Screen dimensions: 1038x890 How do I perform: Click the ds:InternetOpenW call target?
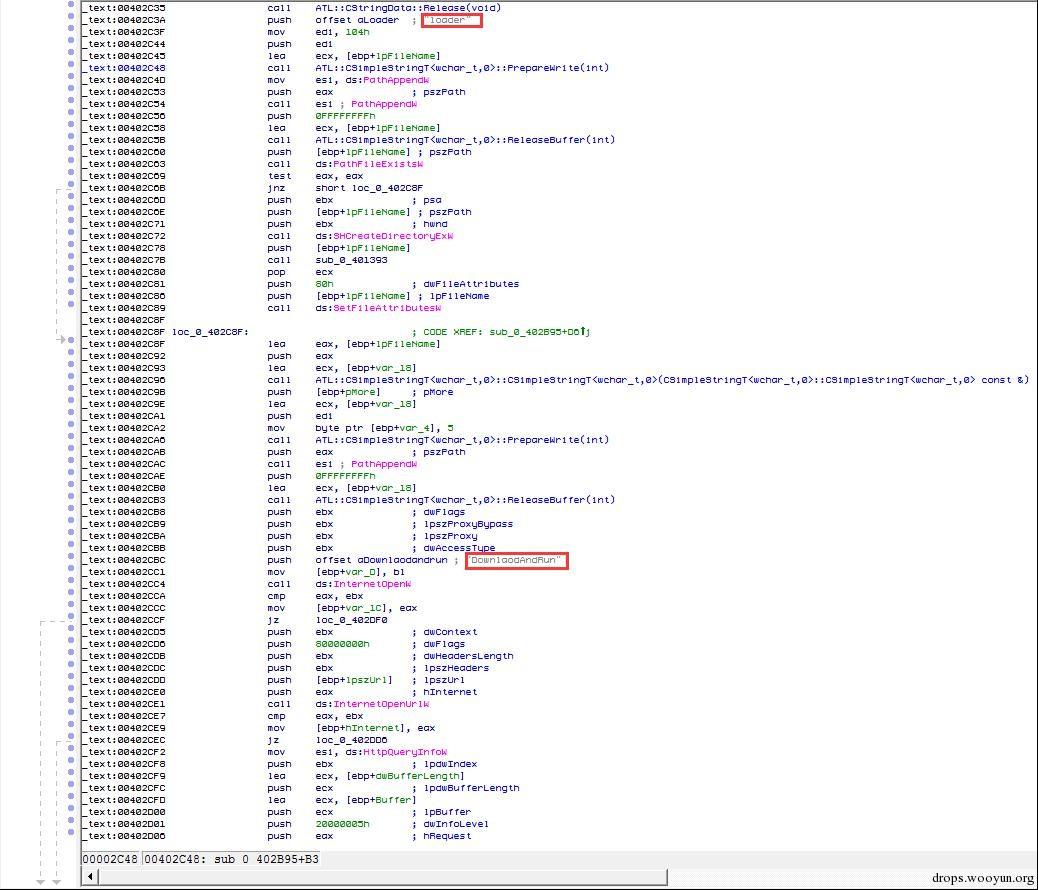[363, 584]
